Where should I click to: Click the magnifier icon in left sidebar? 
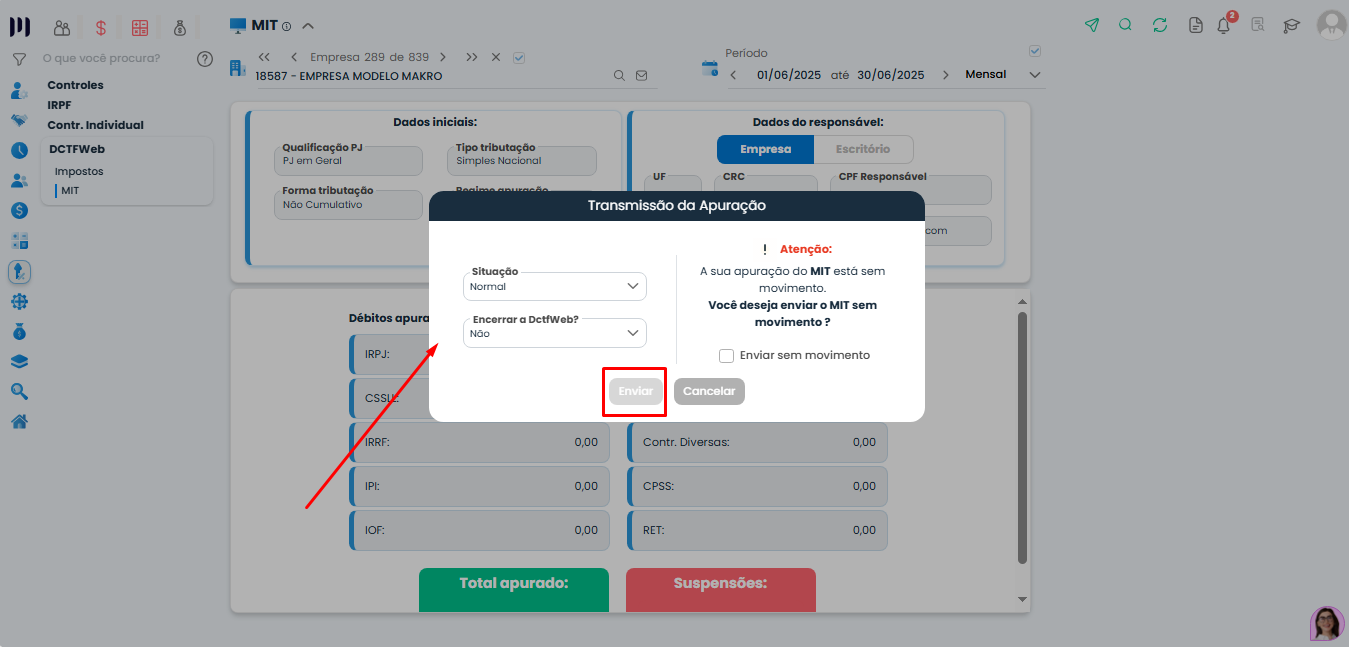coord(19,391)
